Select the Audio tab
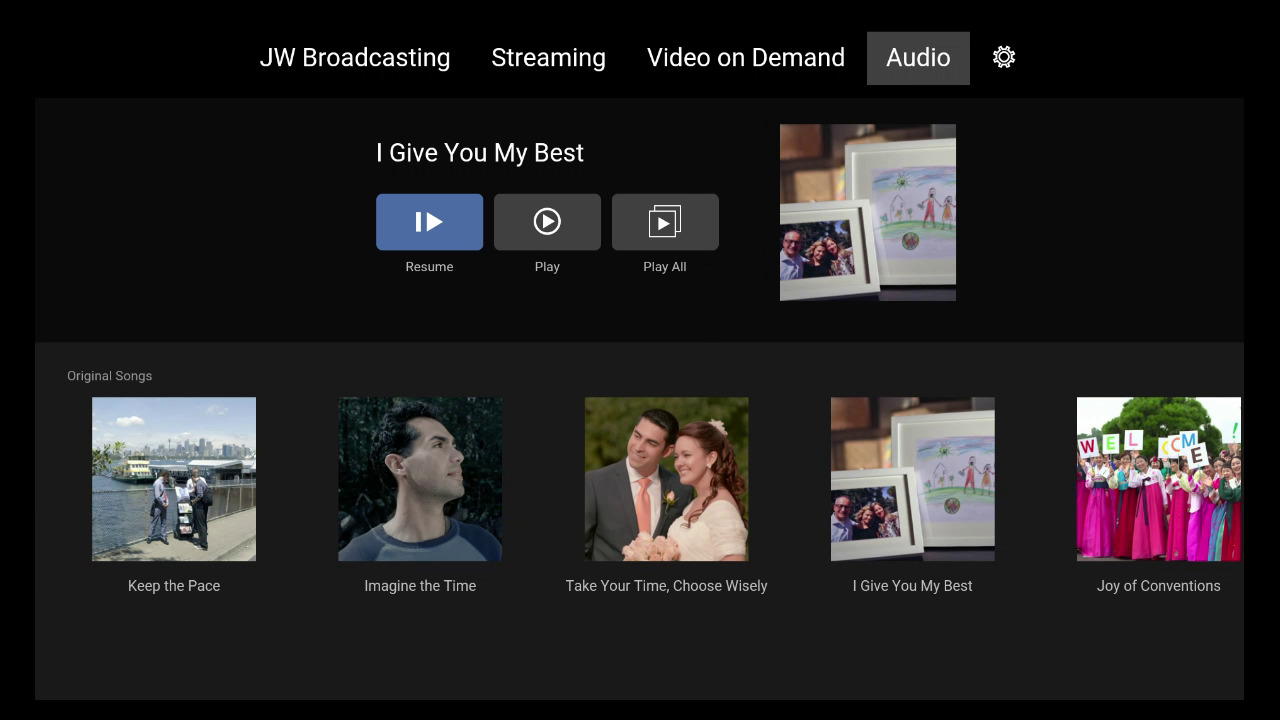Image resolution: width=1280 pixels, height=720 pixels. point(918,58)
